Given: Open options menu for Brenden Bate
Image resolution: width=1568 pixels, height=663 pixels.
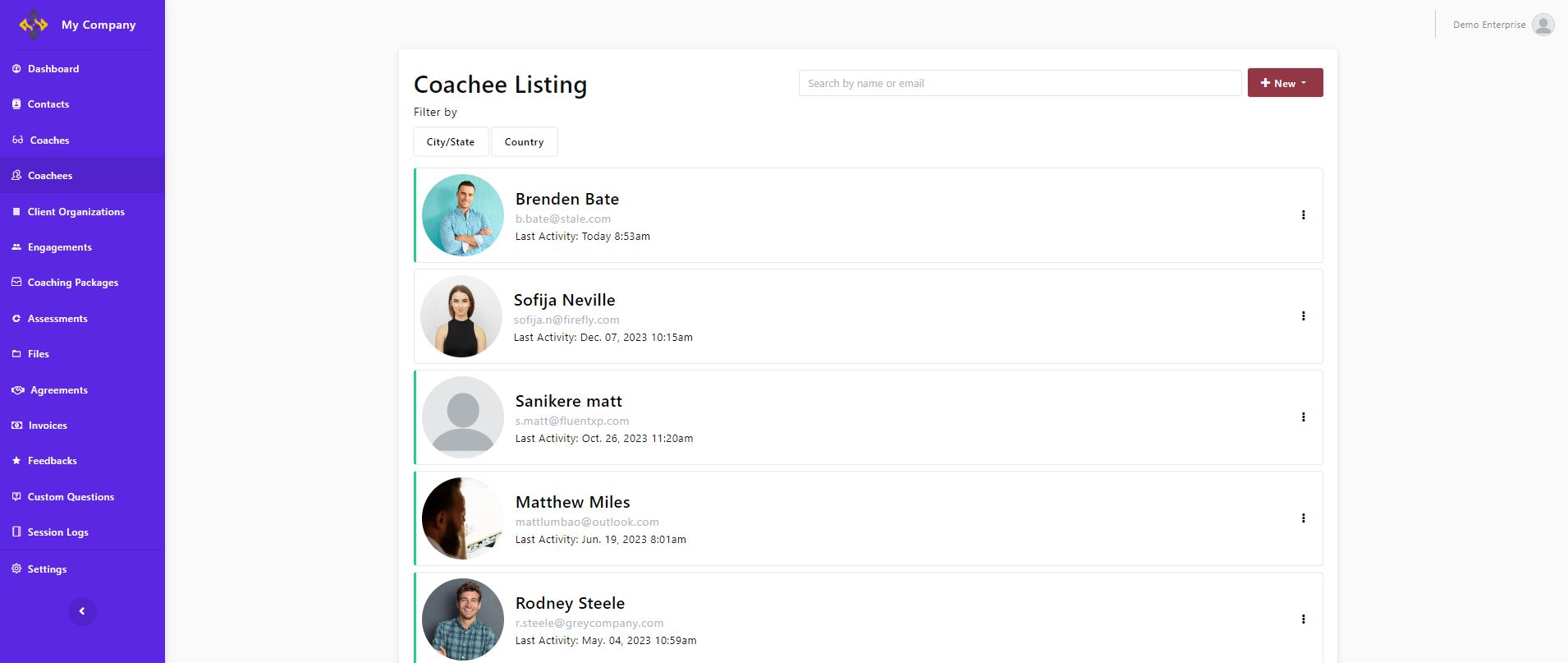Looking at the screenshot, I should 1303,215.
